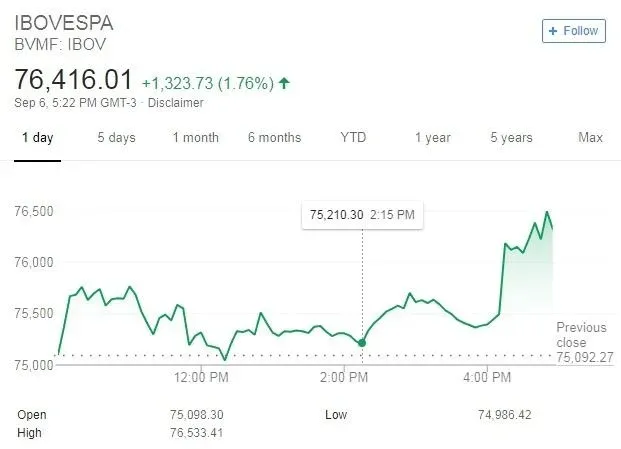Choose the 6 months tab
Image resolution: width=621 pixels, height=449 pixels.
click(273, 138)
